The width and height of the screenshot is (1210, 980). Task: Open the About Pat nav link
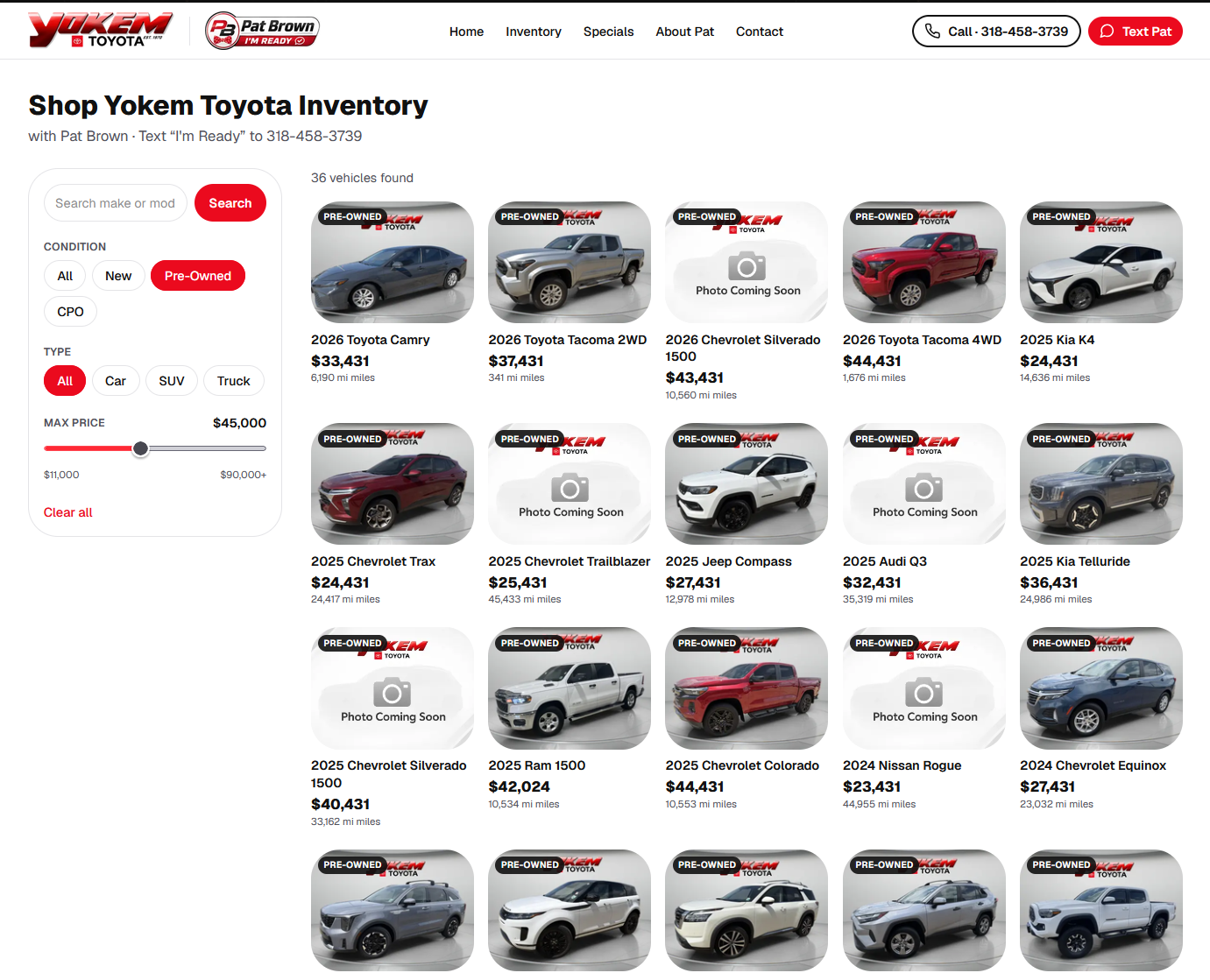[684, 32]
